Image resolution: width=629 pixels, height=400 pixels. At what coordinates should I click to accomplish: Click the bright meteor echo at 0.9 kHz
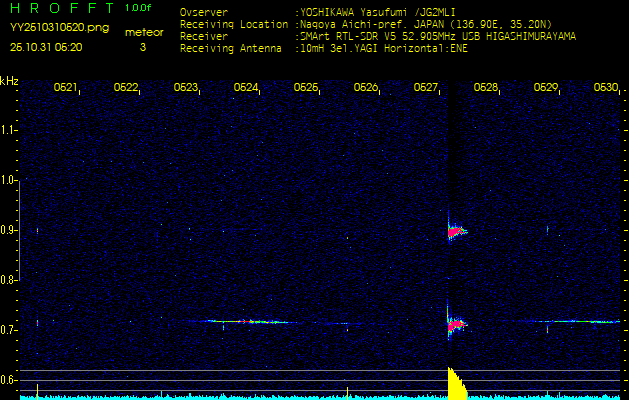(x=456, y=232)
